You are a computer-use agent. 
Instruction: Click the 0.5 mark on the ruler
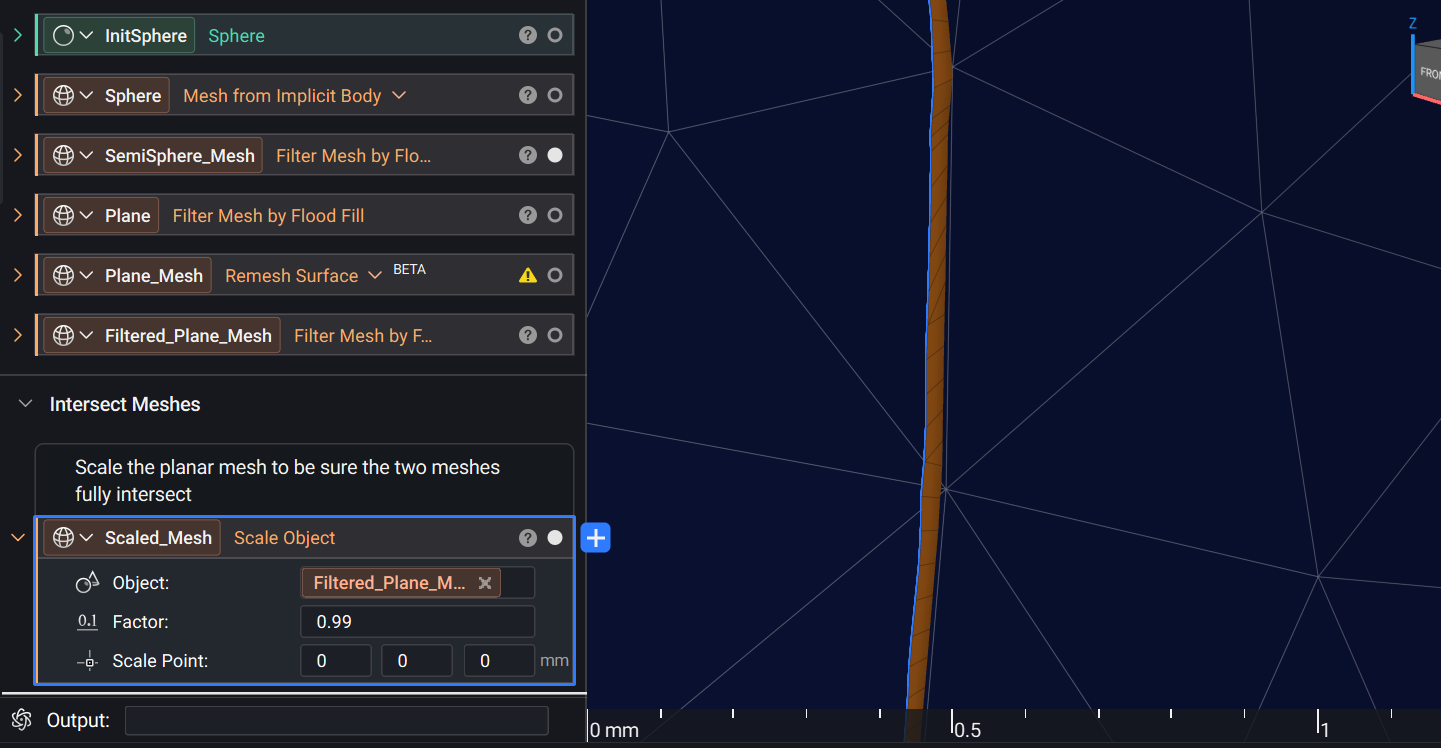tap(967, 730)
